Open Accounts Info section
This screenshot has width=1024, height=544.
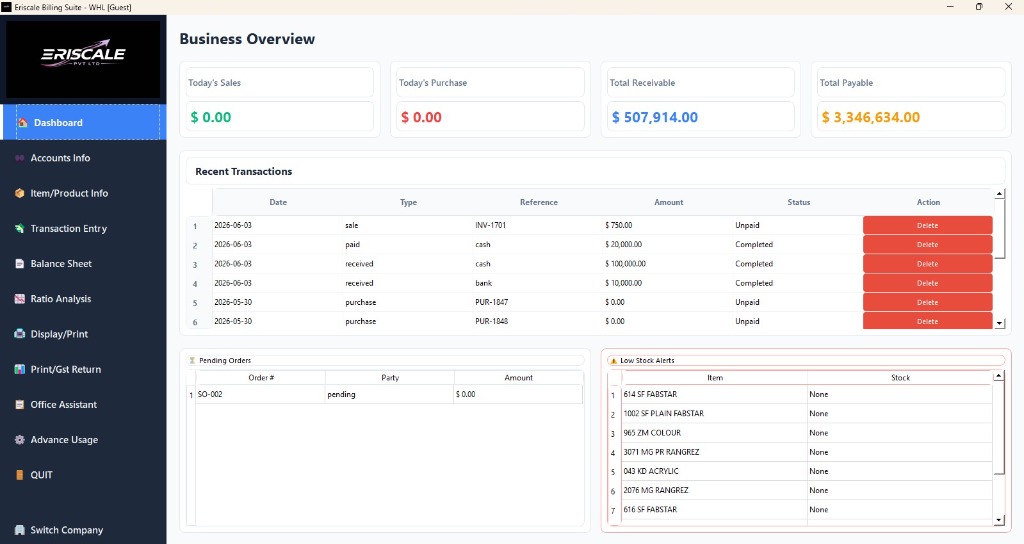click(x=83, y=158)
